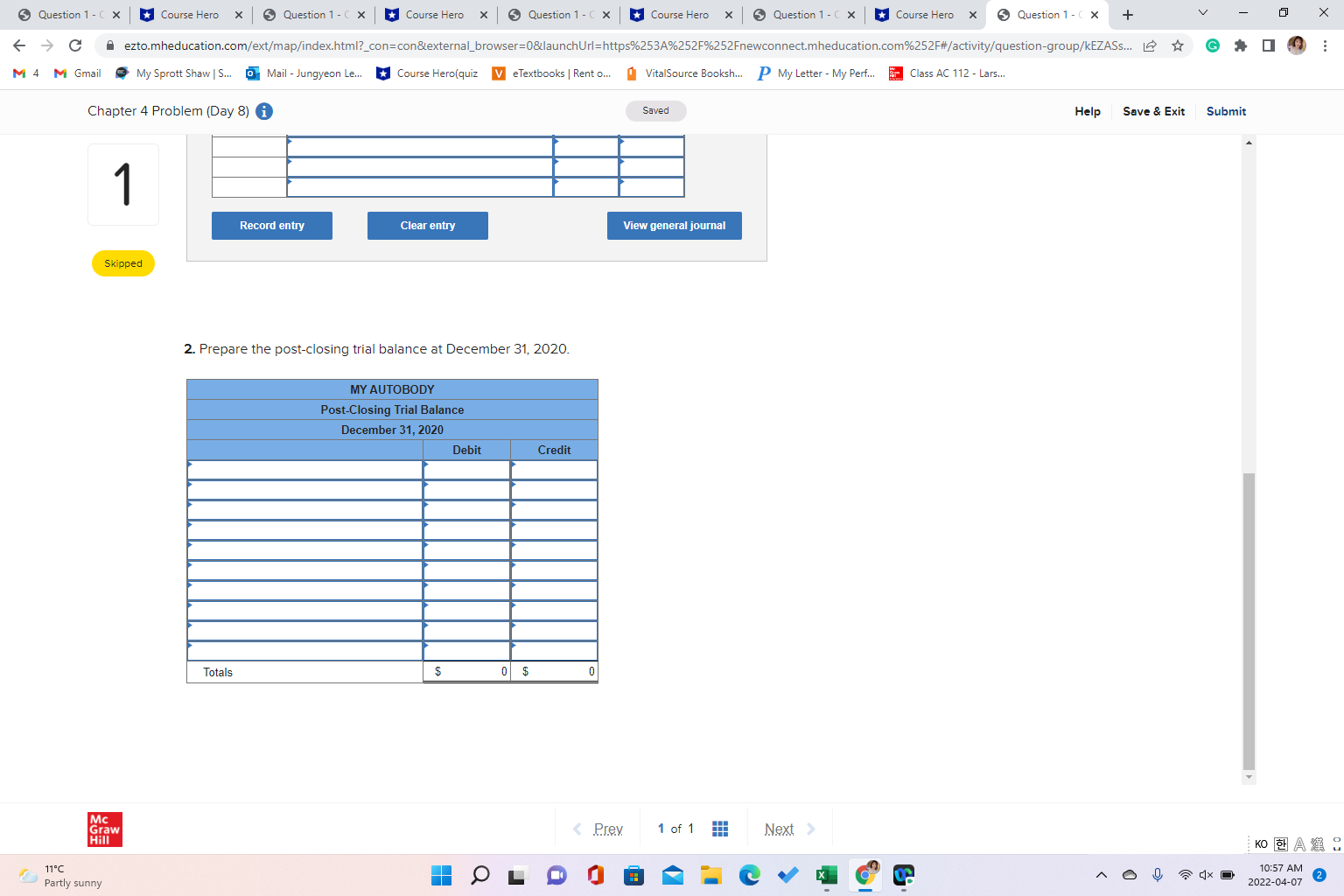Click first row Credit cell of trial balance
Screen dimensions: 1344x896
tap(555, 470)
